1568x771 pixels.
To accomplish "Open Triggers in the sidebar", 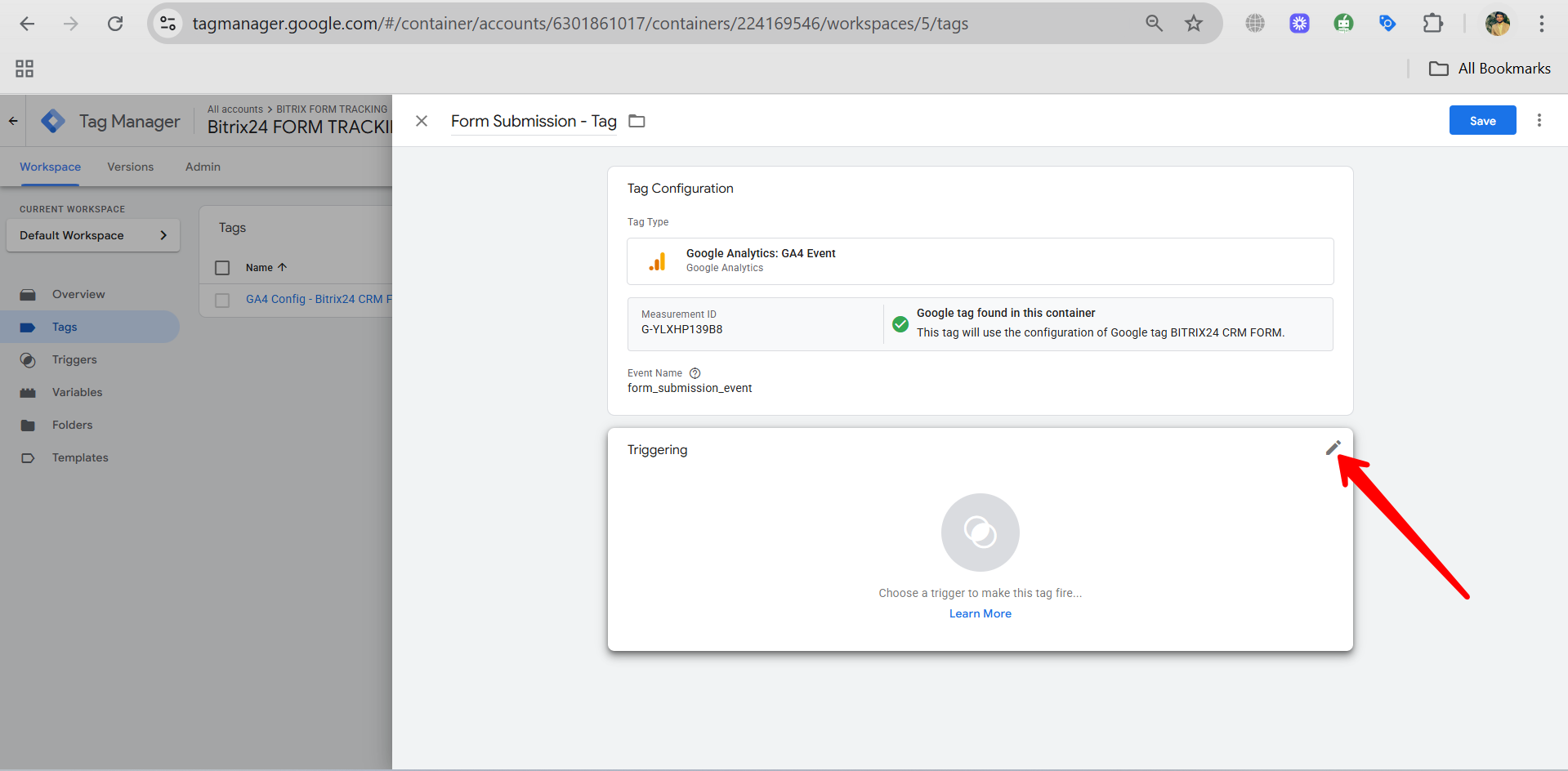I will (x=74, y=359).
